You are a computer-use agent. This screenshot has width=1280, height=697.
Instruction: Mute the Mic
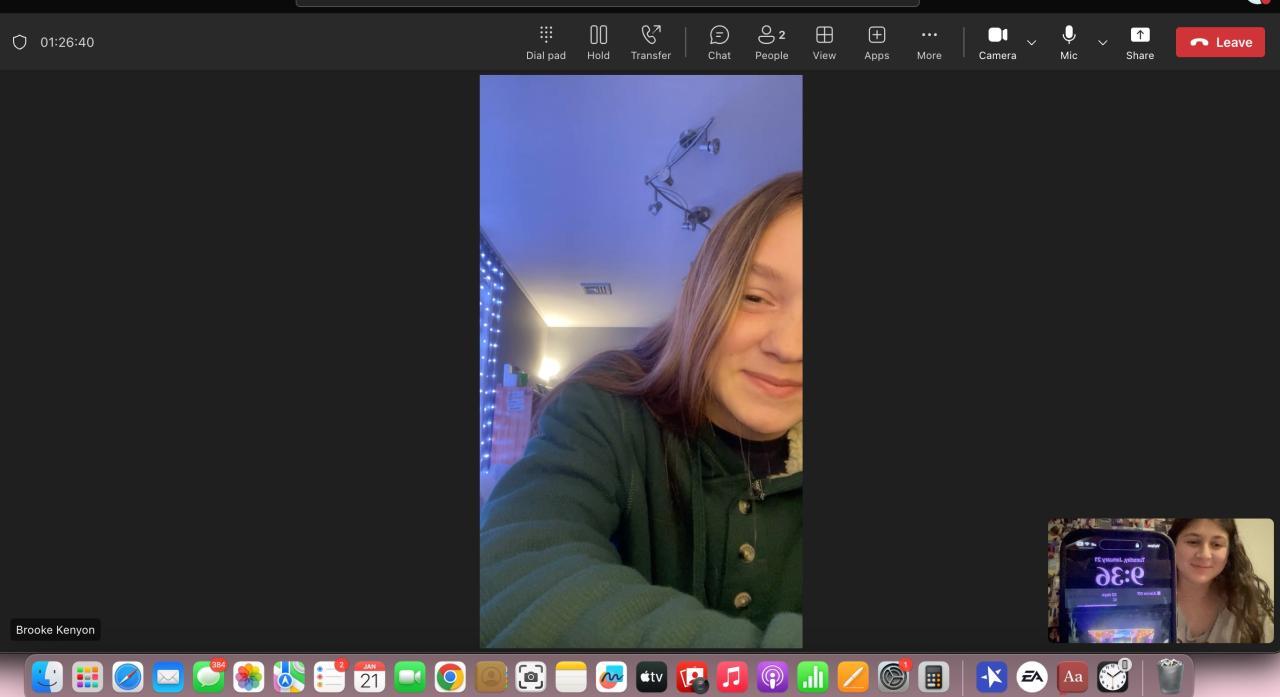[1068, 42]
